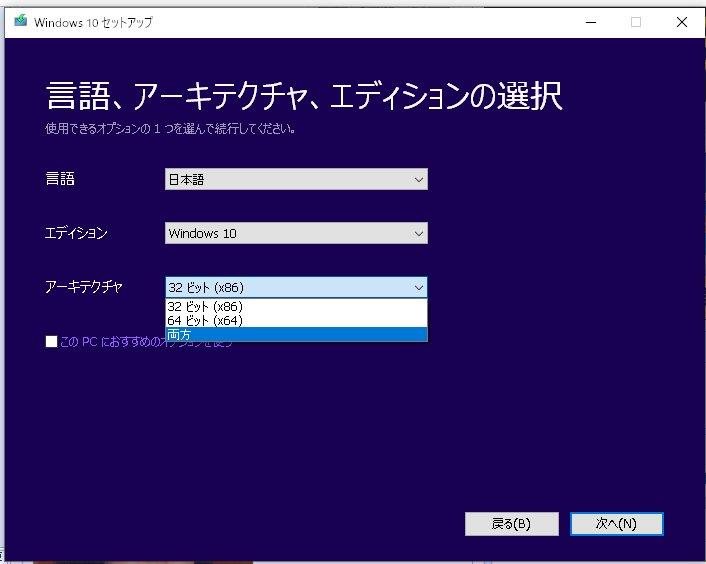The height and width of the screenshot is (564, 706).
Task: Open the エディション dropdown showing Windows 10
Action: tap(296, 233)
